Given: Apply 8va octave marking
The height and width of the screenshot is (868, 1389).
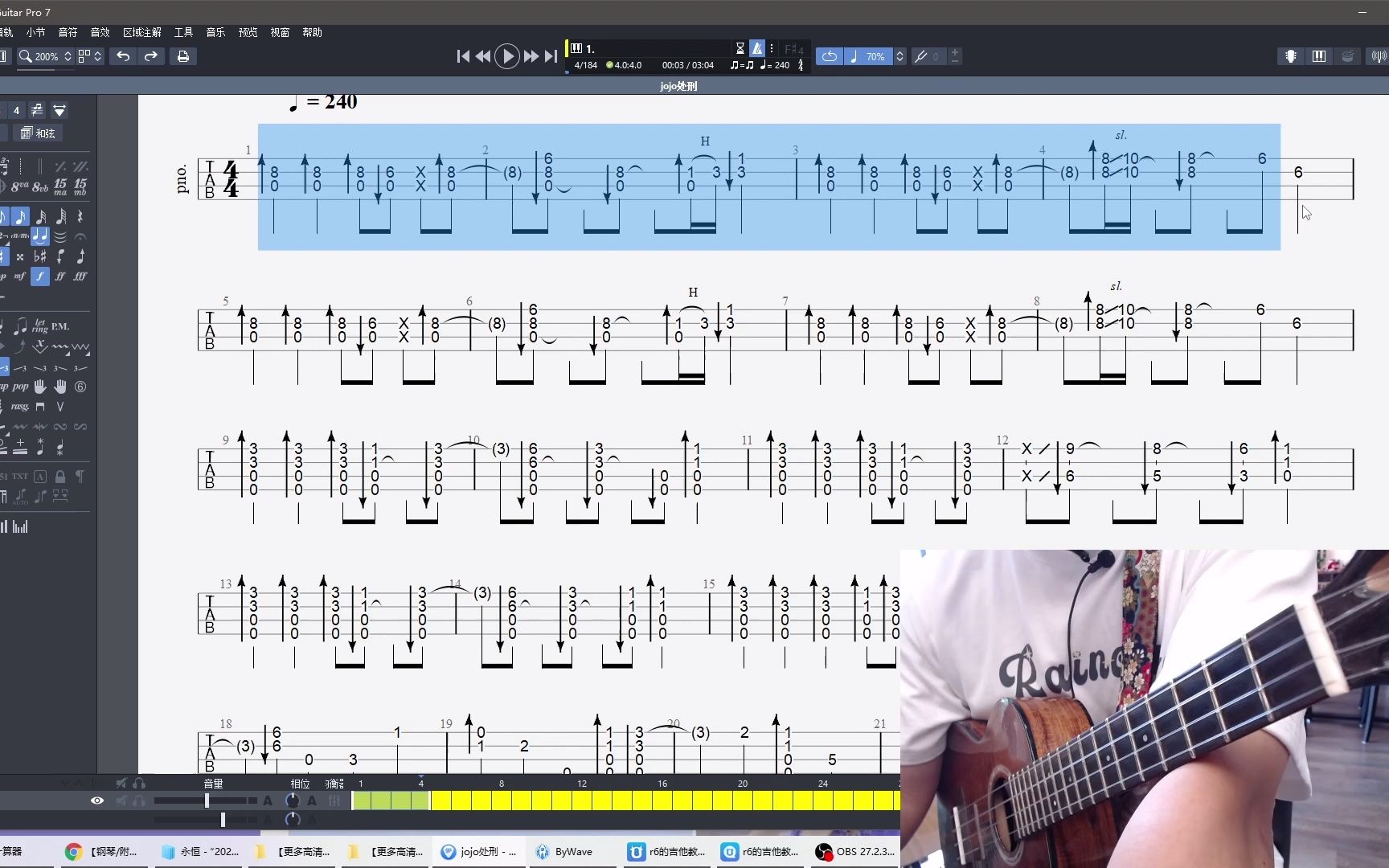Looking at the screenshot, I should point(20,186).
